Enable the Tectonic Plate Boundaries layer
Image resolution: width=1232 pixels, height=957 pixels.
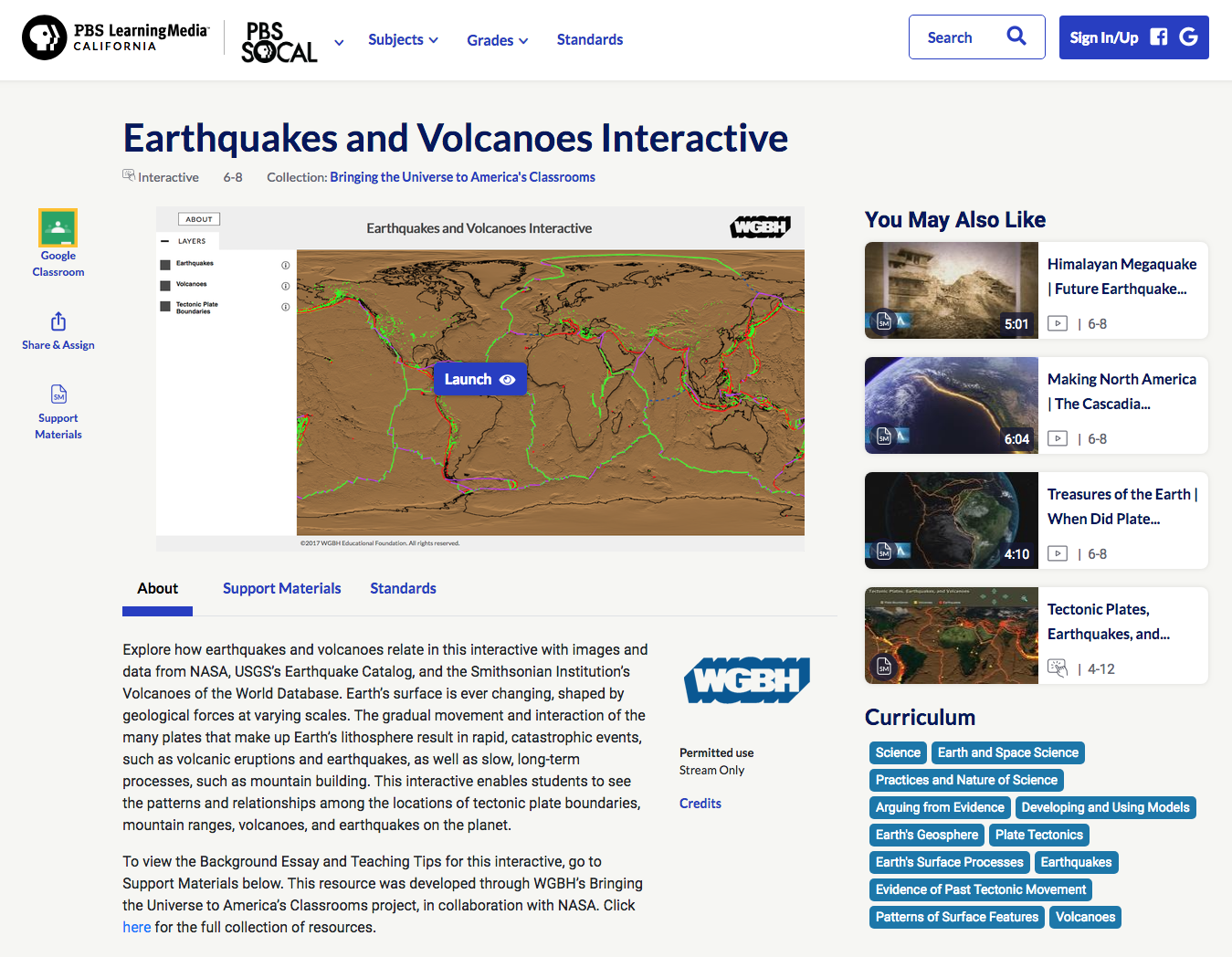(165, 307)
